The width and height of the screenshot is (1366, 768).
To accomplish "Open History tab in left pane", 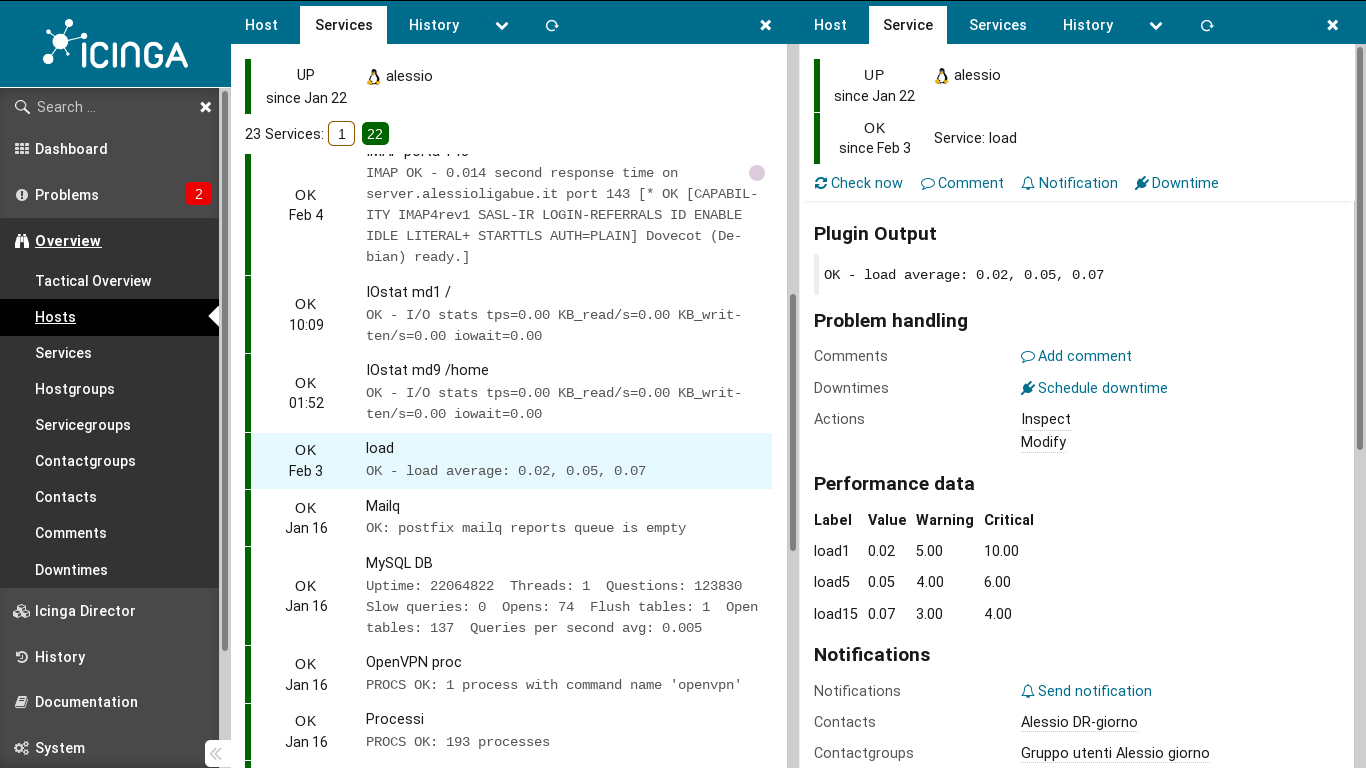I will [x=434, y=25].
